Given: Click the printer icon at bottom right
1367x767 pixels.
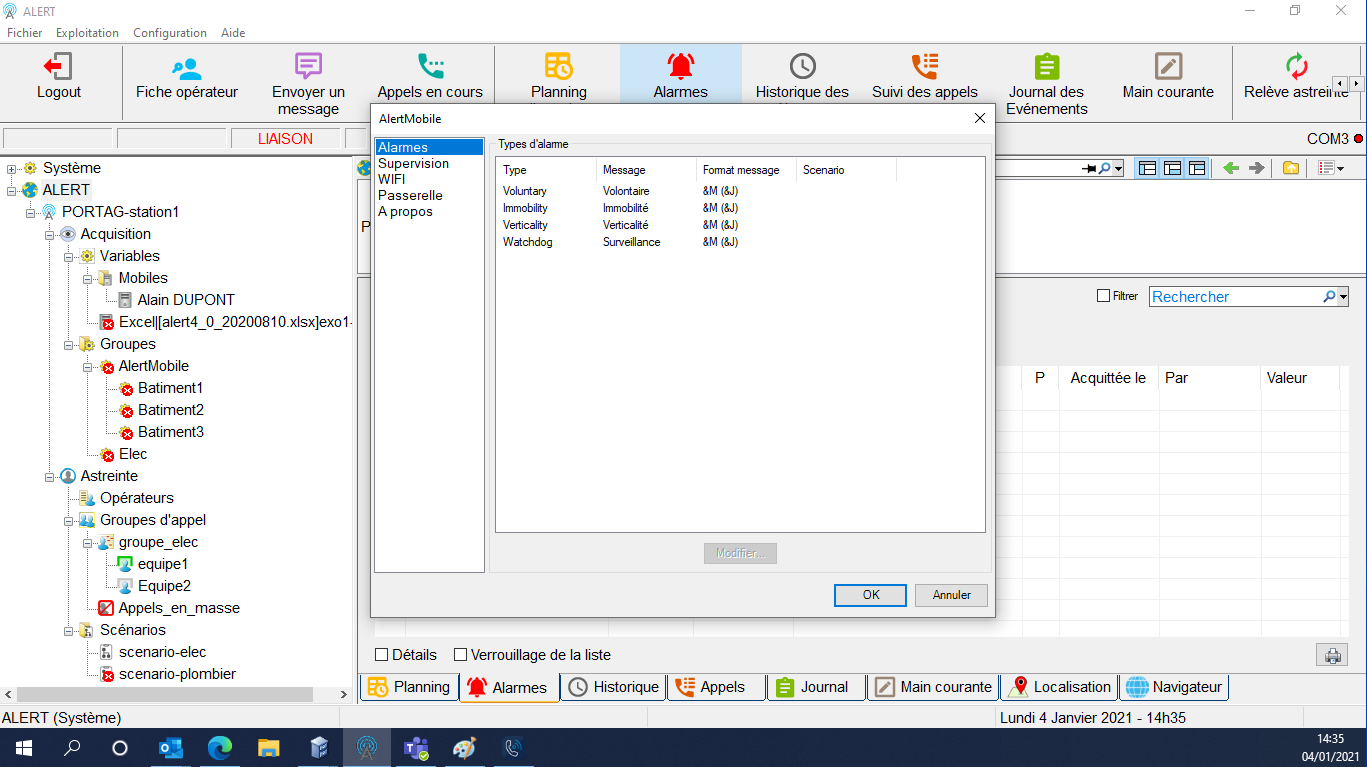Looking at the screenshot, I should 1332,656.
